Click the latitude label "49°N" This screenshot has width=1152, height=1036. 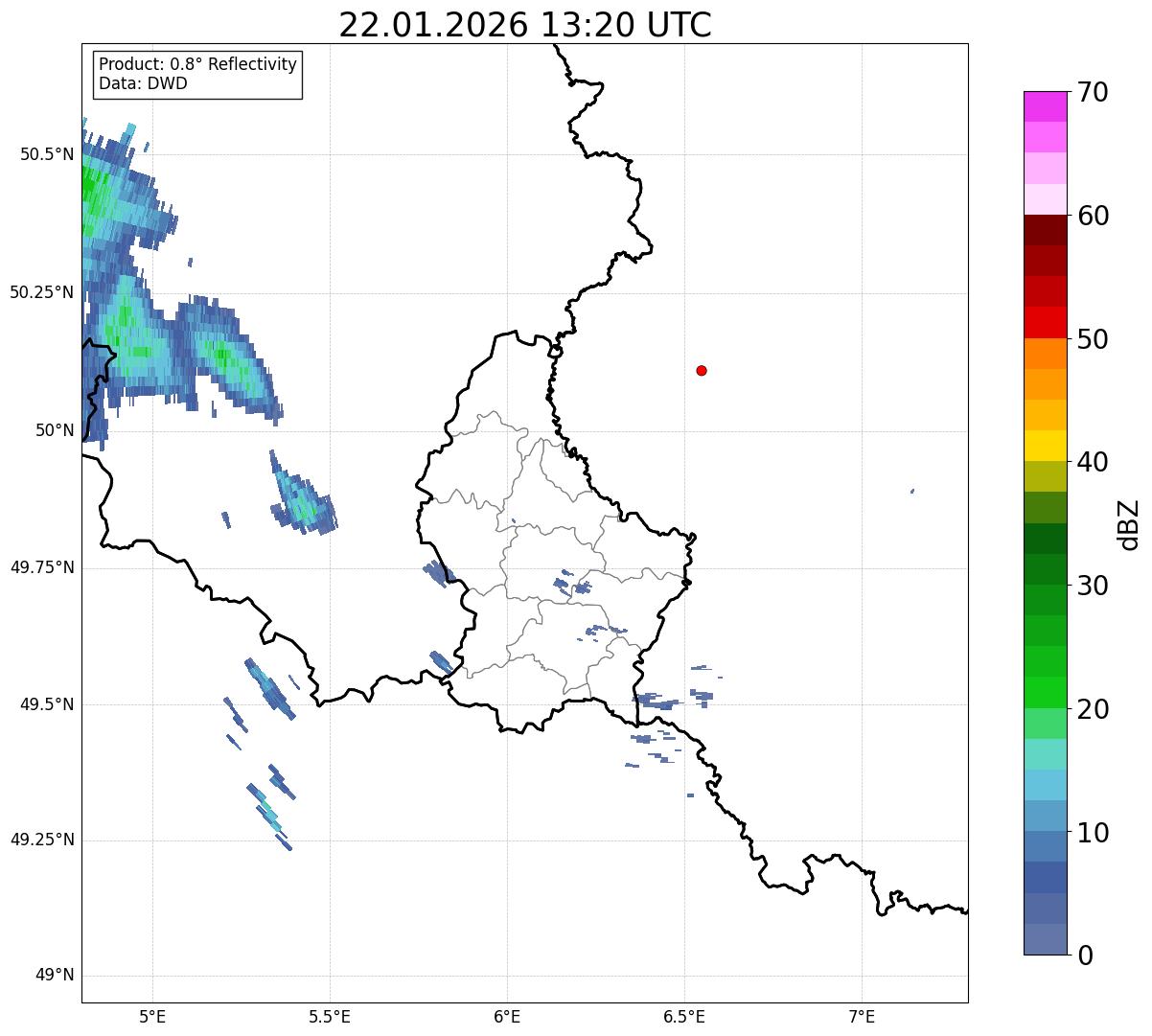click(x=55, y=976)
